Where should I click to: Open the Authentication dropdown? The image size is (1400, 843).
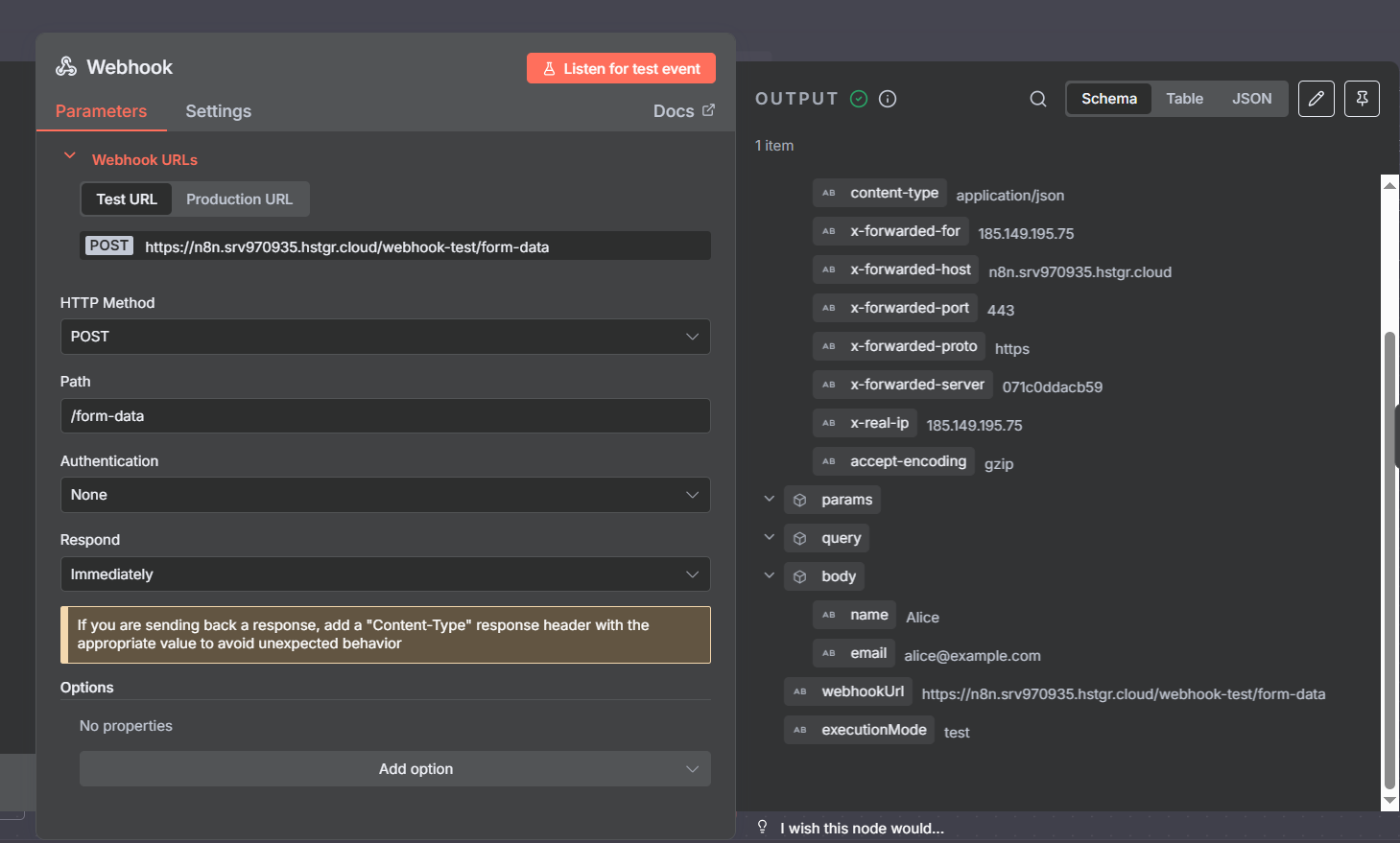385,495
